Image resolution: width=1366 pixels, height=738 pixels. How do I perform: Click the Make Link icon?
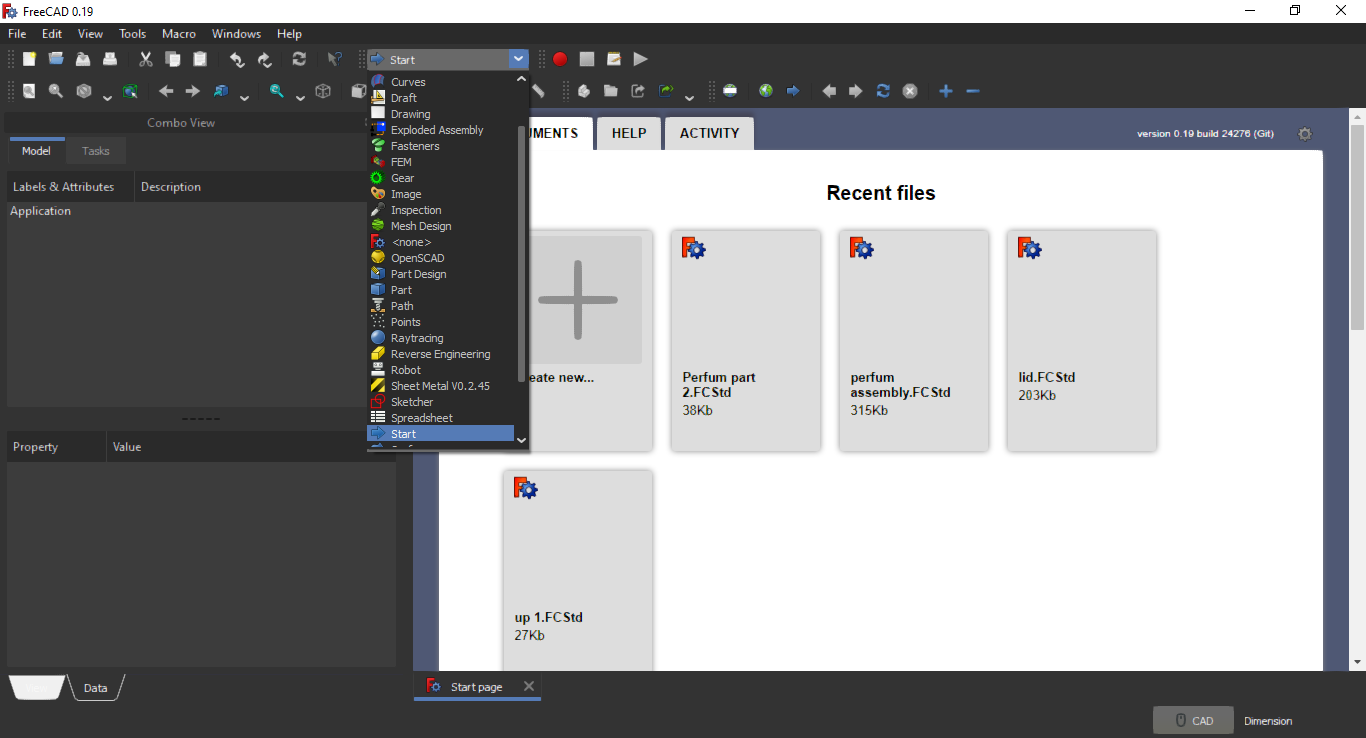pyautogui.click(x=638, y=91)
